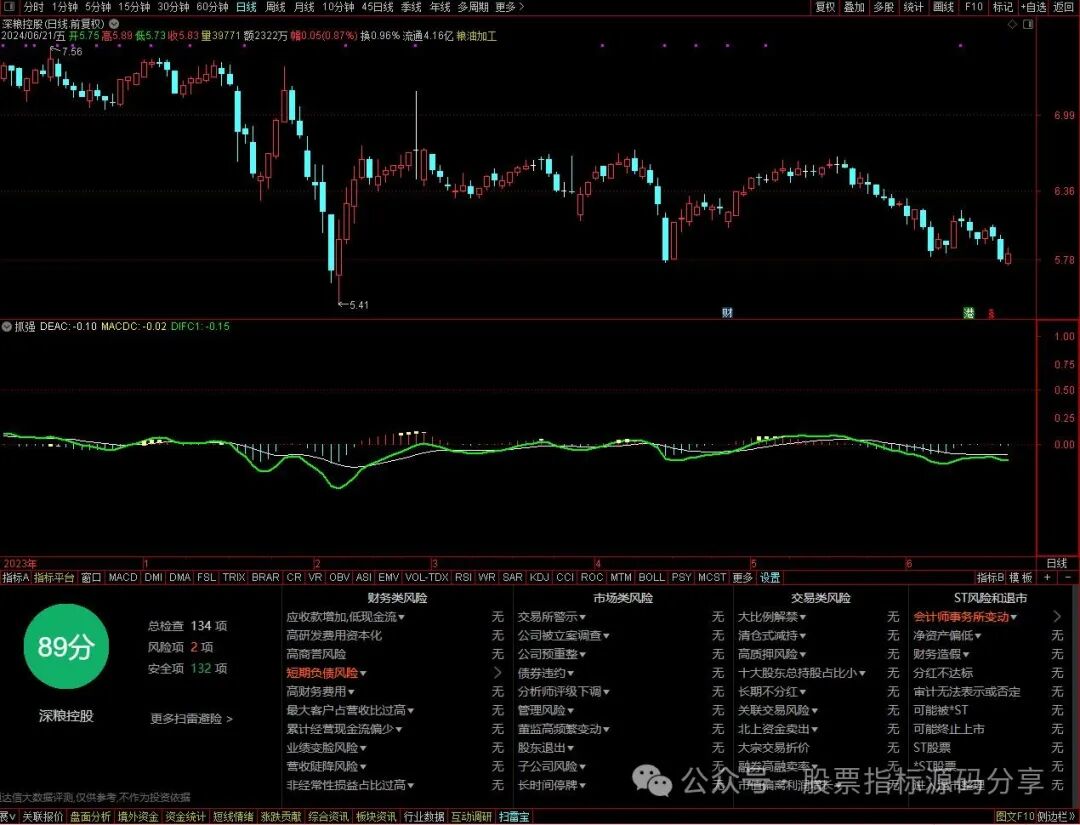This screenshot has height=825, width=1080.
Task: Click the 财务类风险 column header
Action: pyautogui.click(x=397, y=598)
